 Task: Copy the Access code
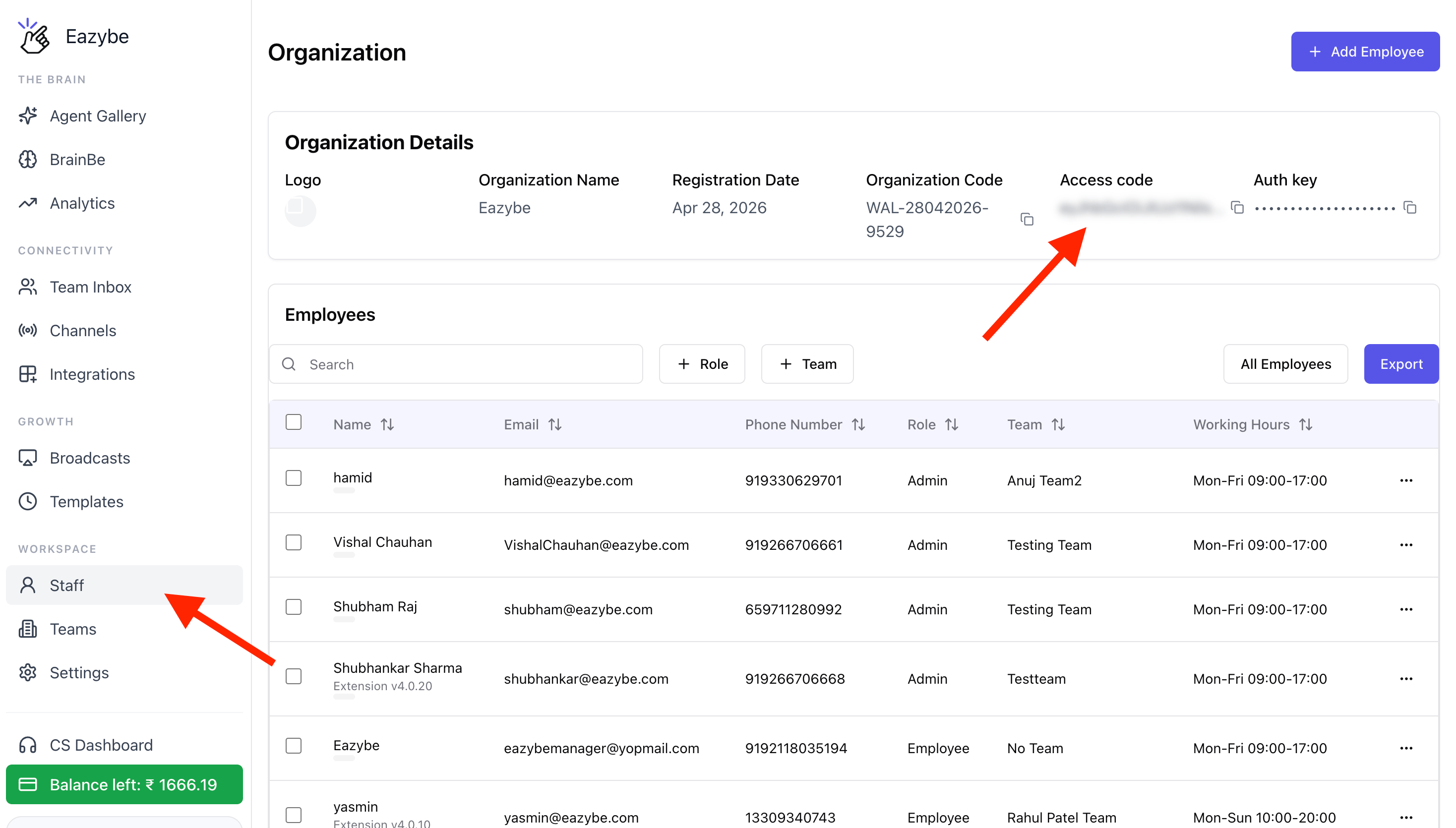[x=1237, y=208]
